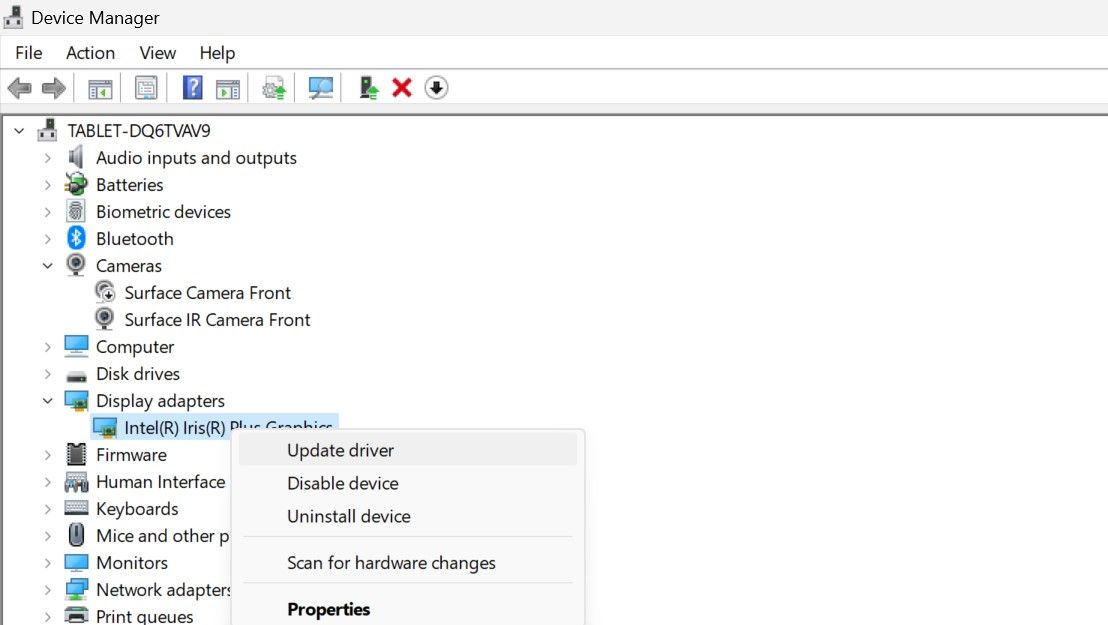The width and height of the screenshot is (1108, 625).
Task: Collapse the Cameras category
Action: click(48, 265)
